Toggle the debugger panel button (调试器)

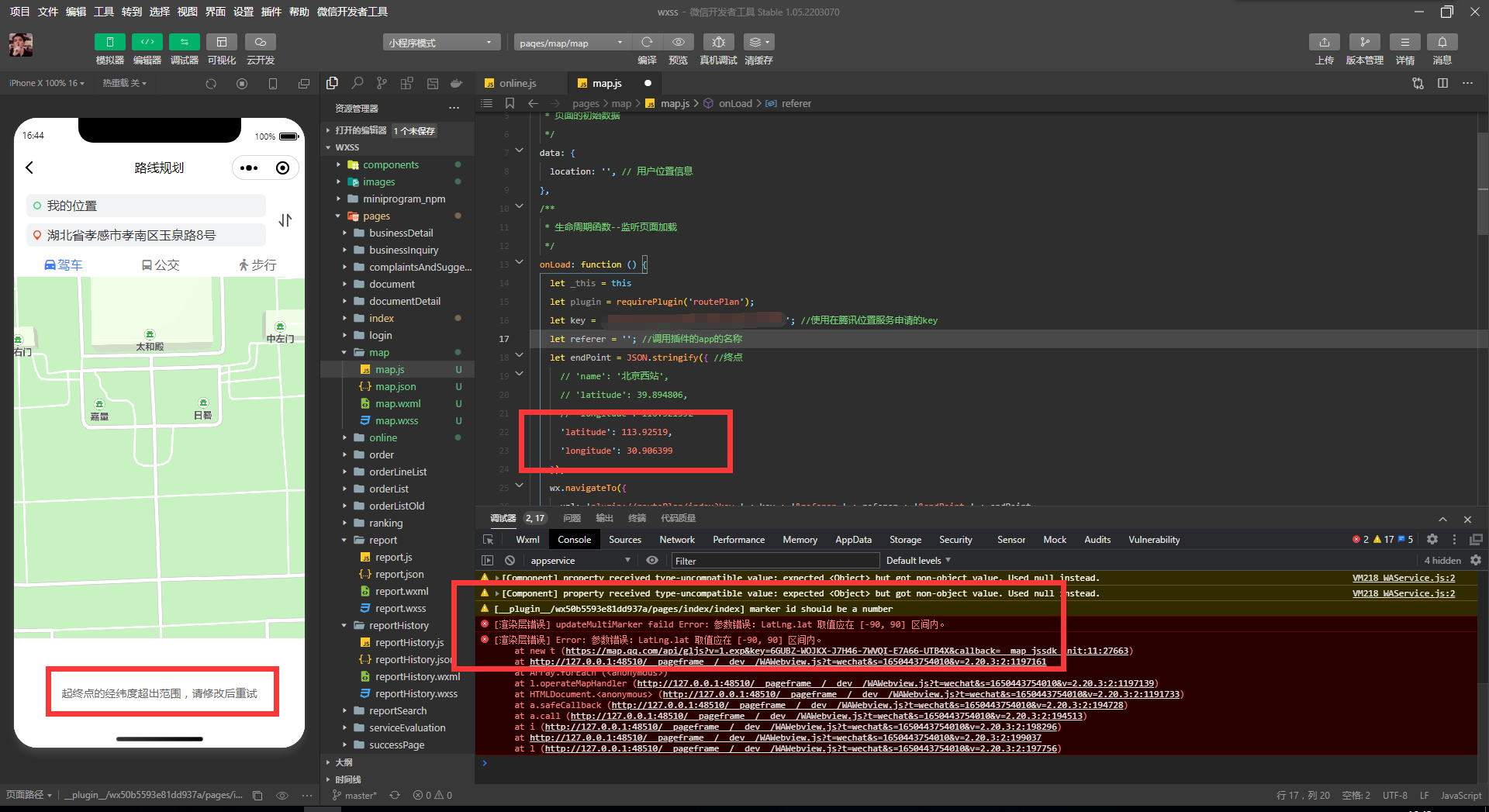[184, 42]
